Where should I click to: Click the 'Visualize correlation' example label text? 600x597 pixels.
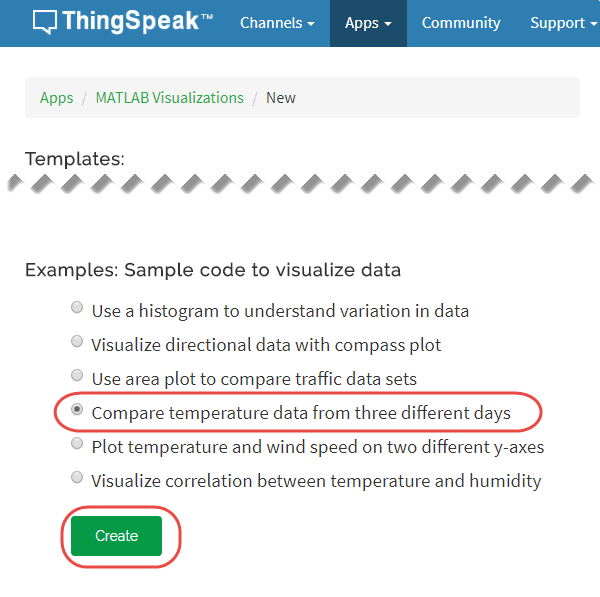(316, 481)
